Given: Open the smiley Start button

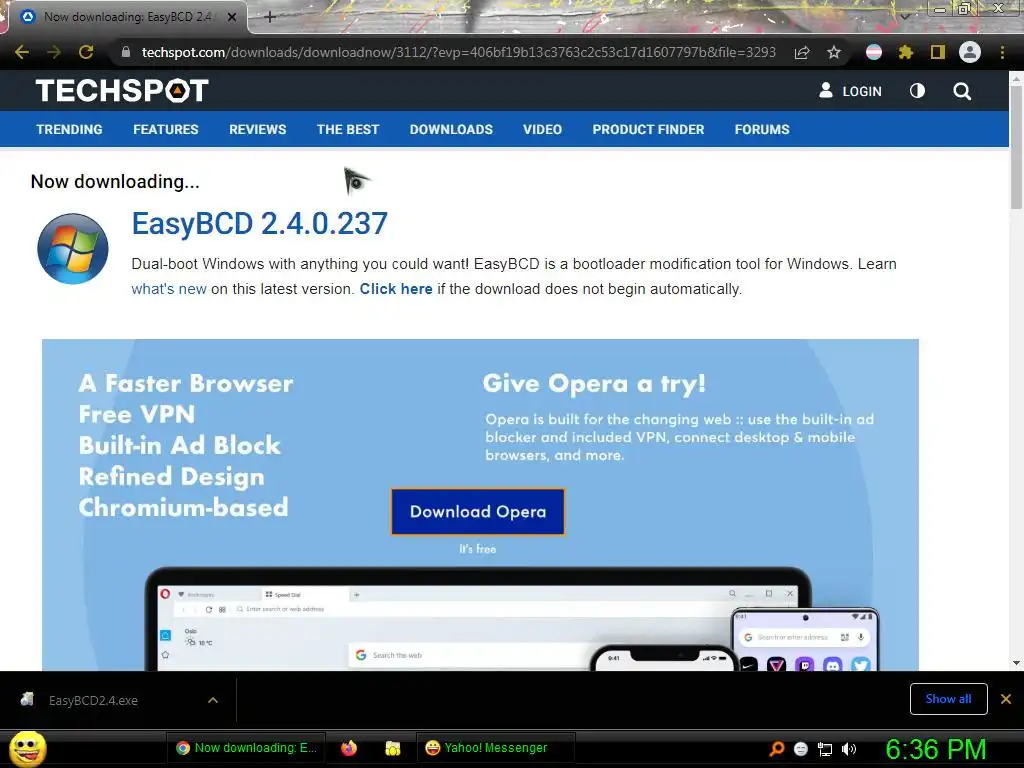Looking at the screenshot, I should point(27,748).
